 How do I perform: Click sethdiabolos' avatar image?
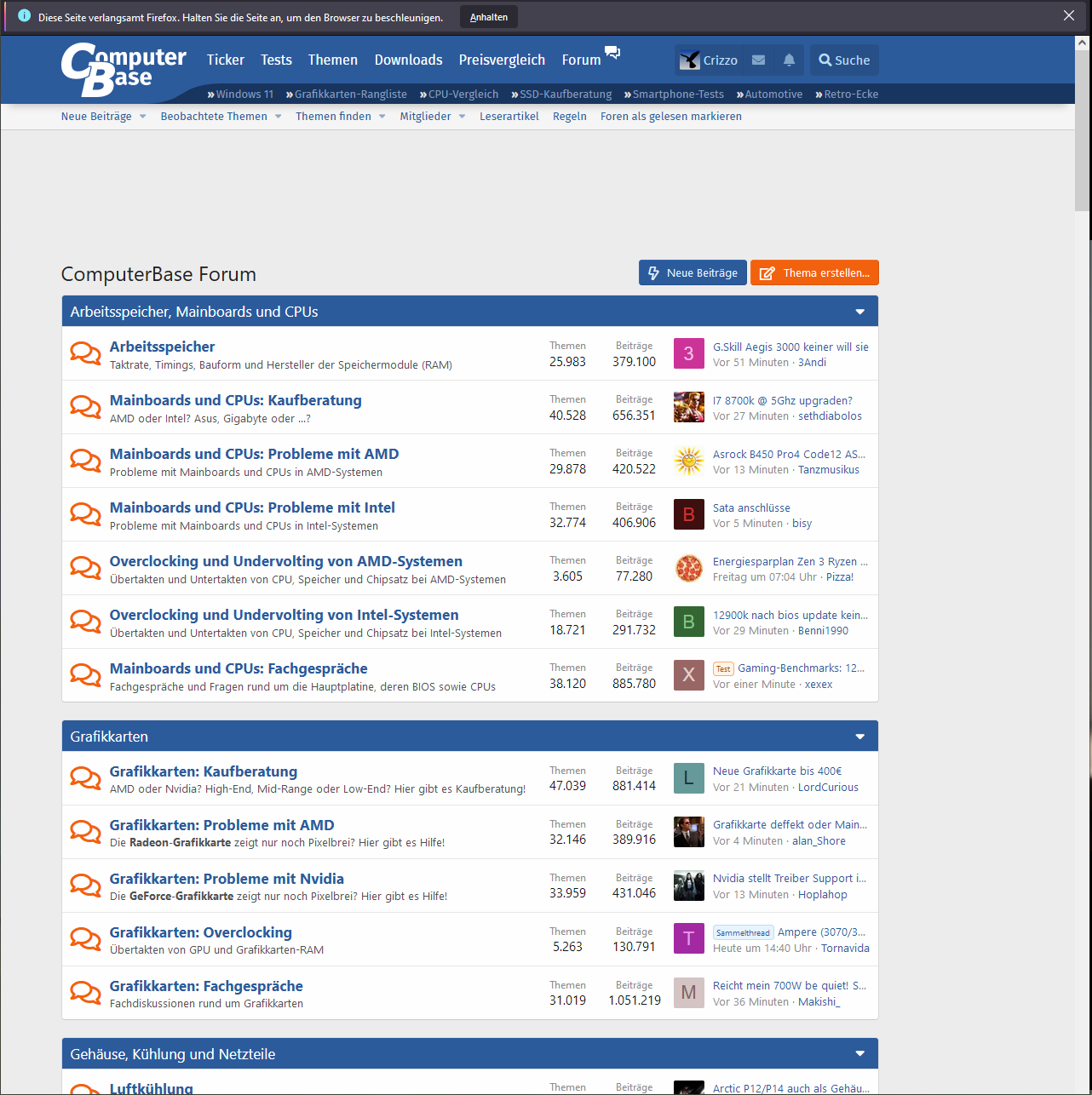point(689,407)
